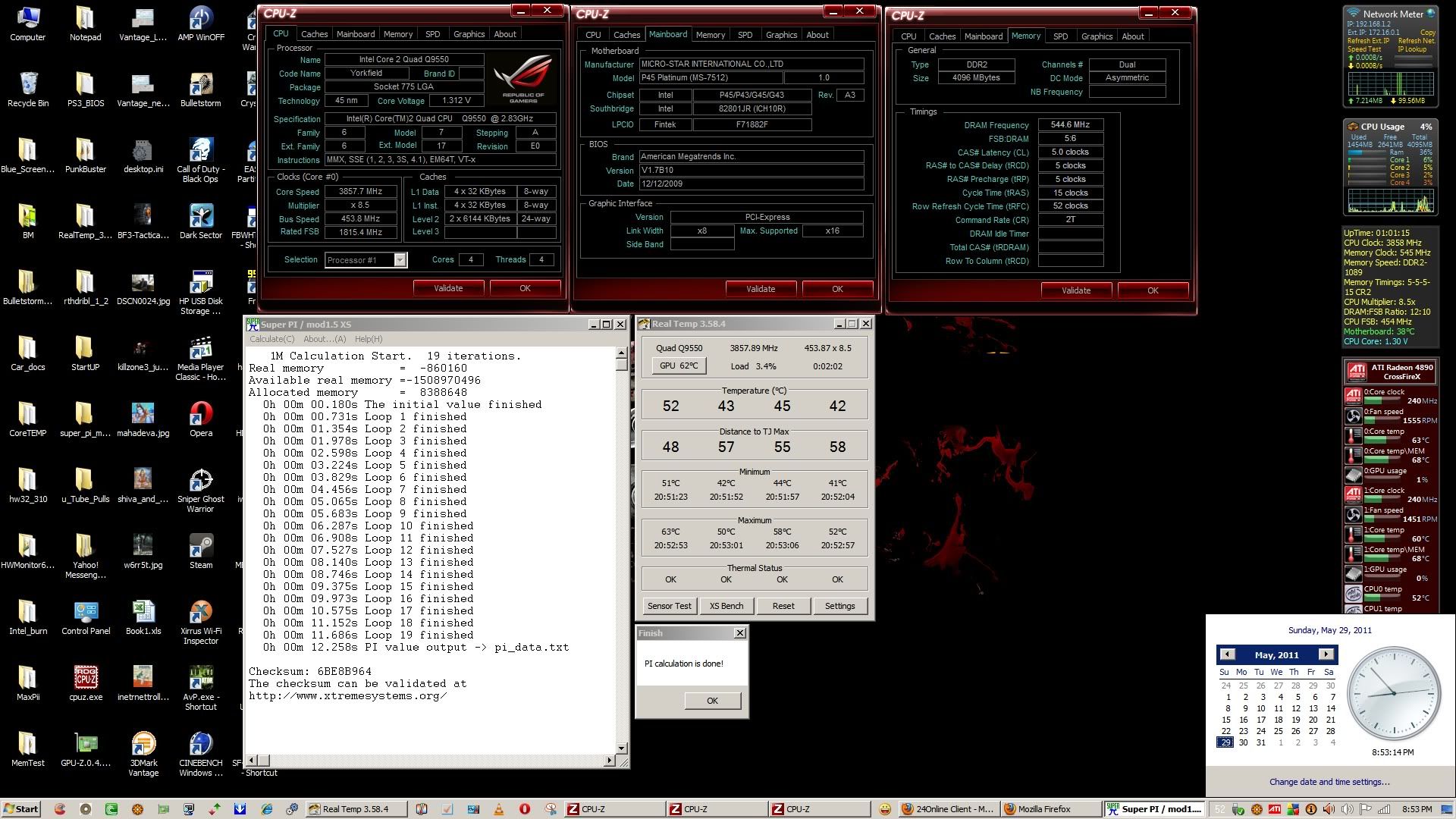1456x819 pixels.
Task: Open Sensor Test in Real Temp
Action: click(669, 606)
